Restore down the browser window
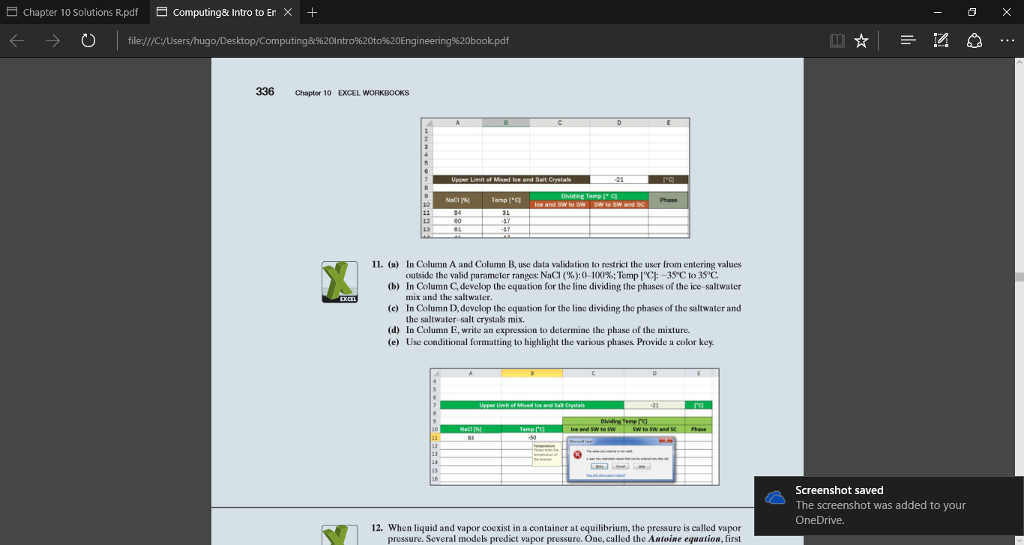This screenshot has height=545, width=1024. [x=972, y=12]
